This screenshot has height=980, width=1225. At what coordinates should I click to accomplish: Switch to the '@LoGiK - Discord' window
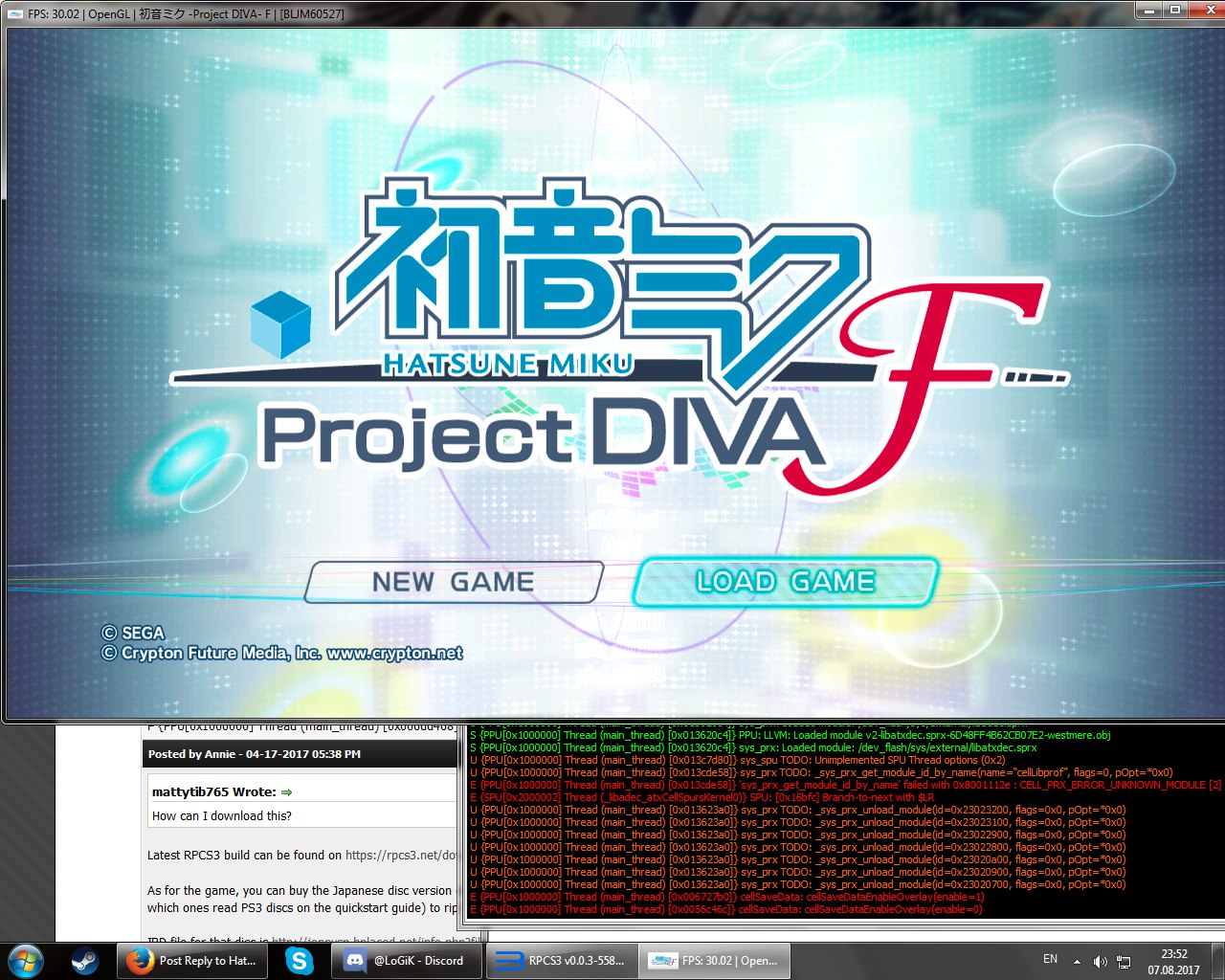tap(407, 961)
